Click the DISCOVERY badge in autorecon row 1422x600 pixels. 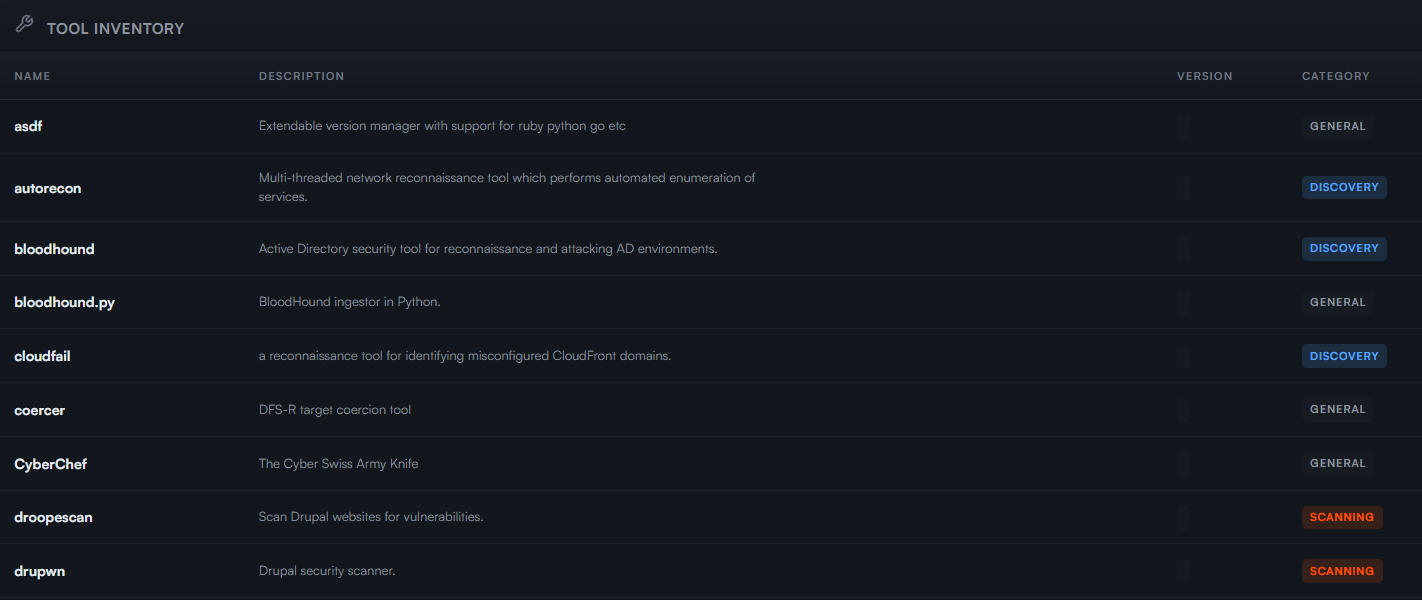[1344, 187]
